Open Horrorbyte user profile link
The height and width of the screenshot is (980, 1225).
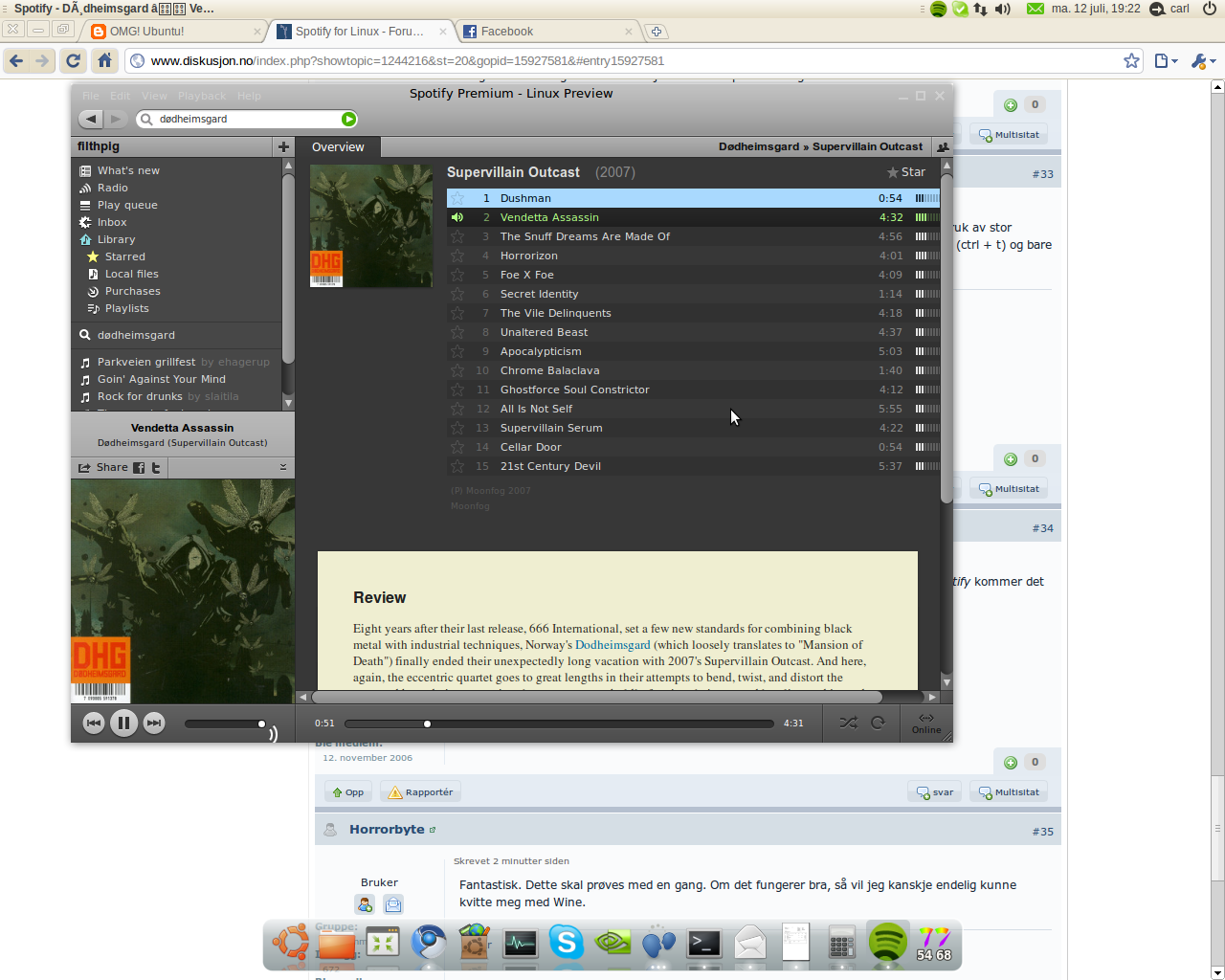coord(387,830)
